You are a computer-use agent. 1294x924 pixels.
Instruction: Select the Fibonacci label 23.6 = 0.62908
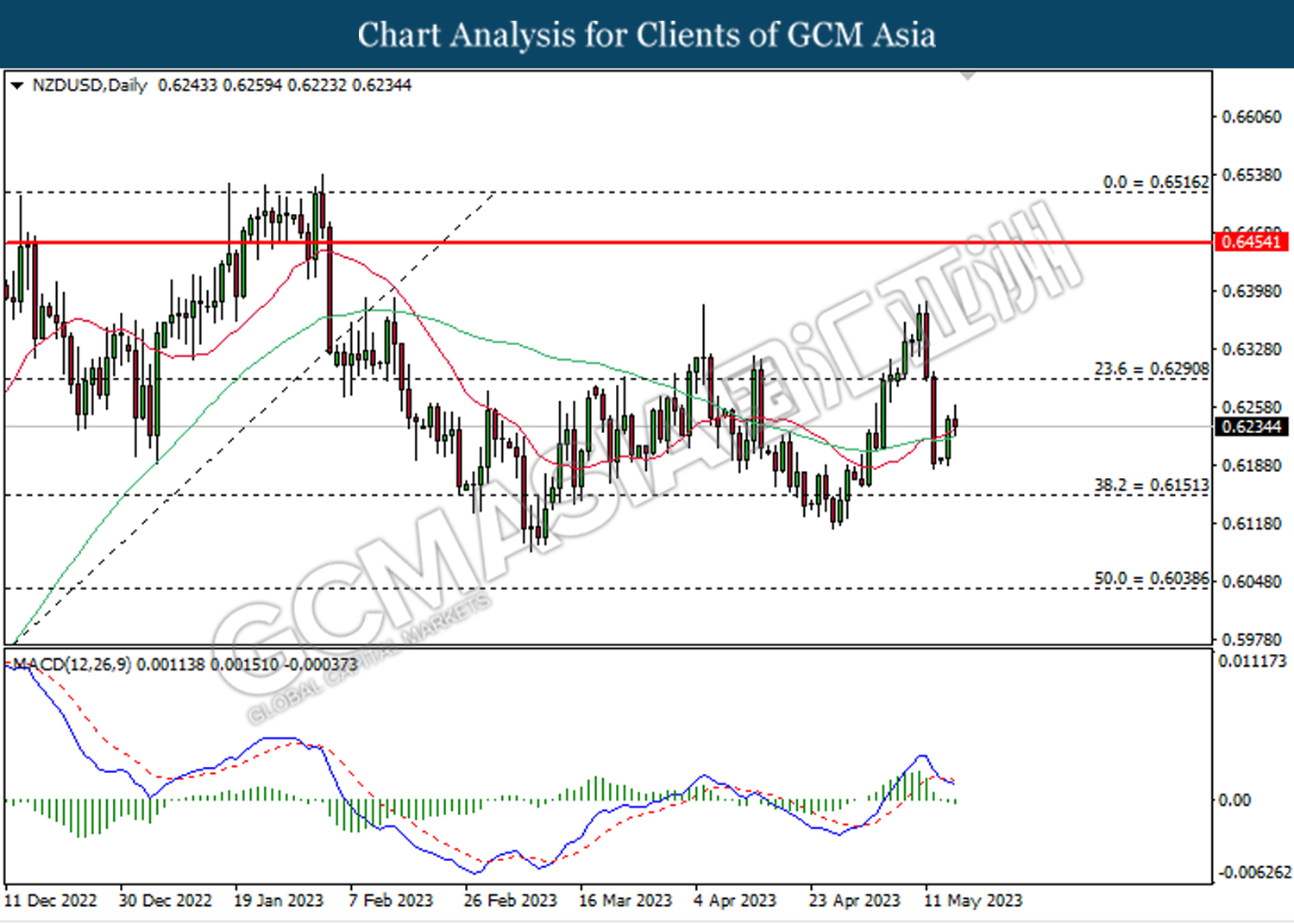coord(1152,369)
